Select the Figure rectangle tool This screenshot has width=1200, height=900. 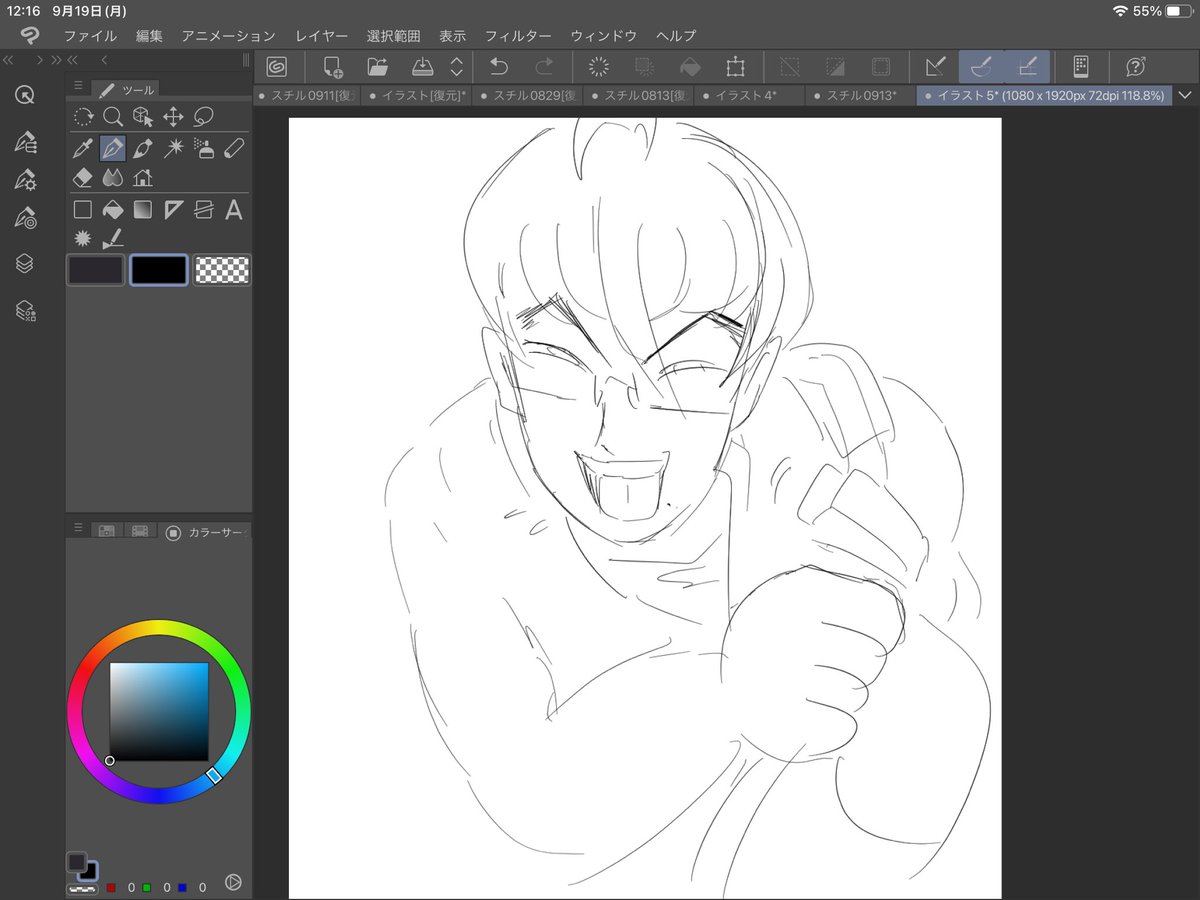(x=83, y=210)
